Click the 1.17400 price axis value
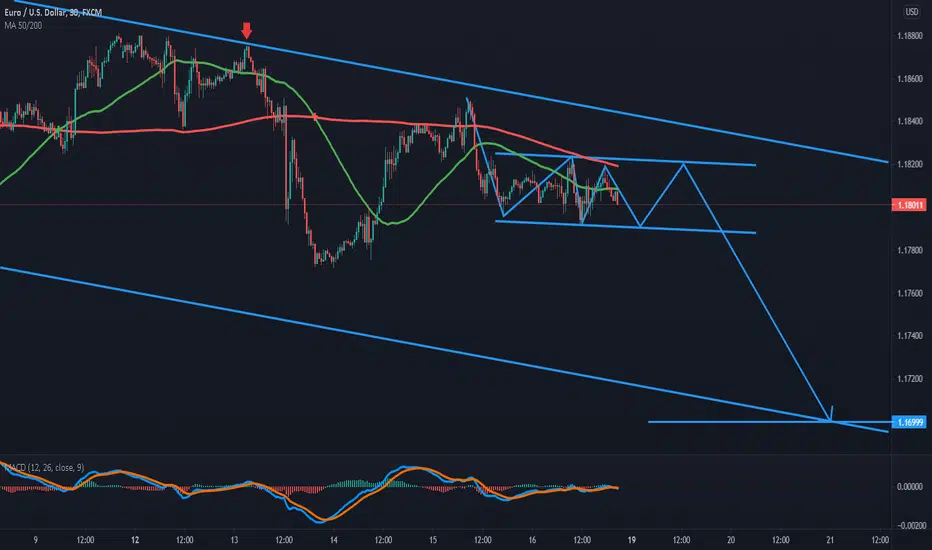The height and width of the screenshot is (550, 932). point(909,336)
